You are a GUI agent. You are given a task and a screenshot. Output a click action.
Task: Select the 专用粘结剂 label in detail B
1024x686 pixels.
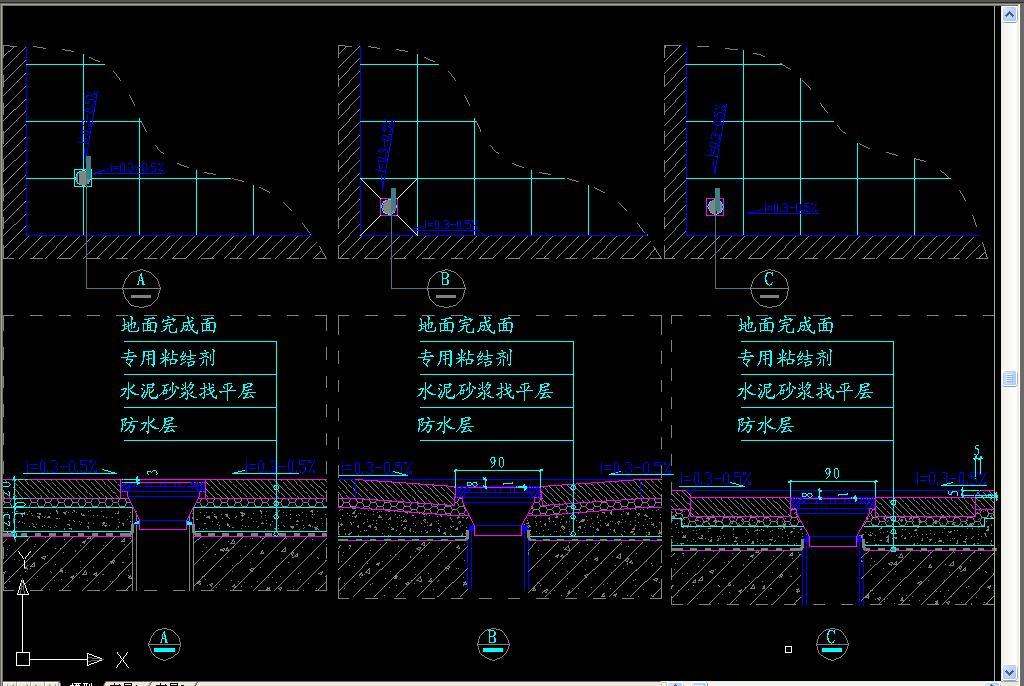tap(465, 358)
